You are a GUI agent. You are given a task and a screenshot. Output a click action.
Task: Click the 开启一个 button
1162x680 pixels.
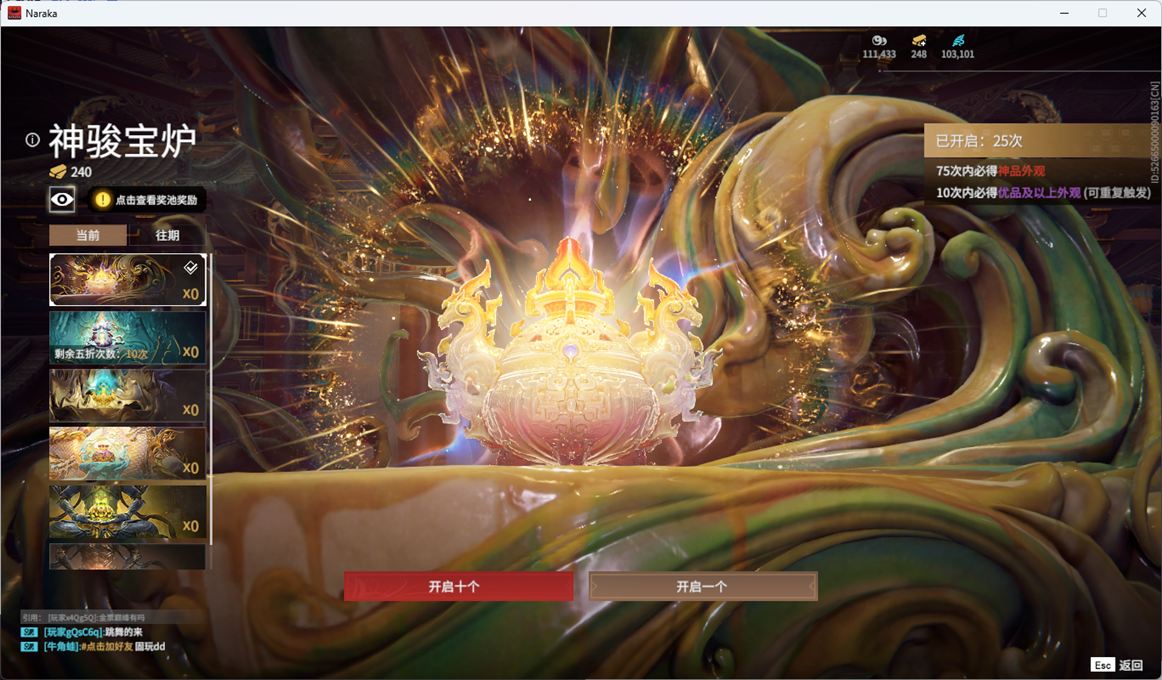pyautogui.click(x=703, y=586)
